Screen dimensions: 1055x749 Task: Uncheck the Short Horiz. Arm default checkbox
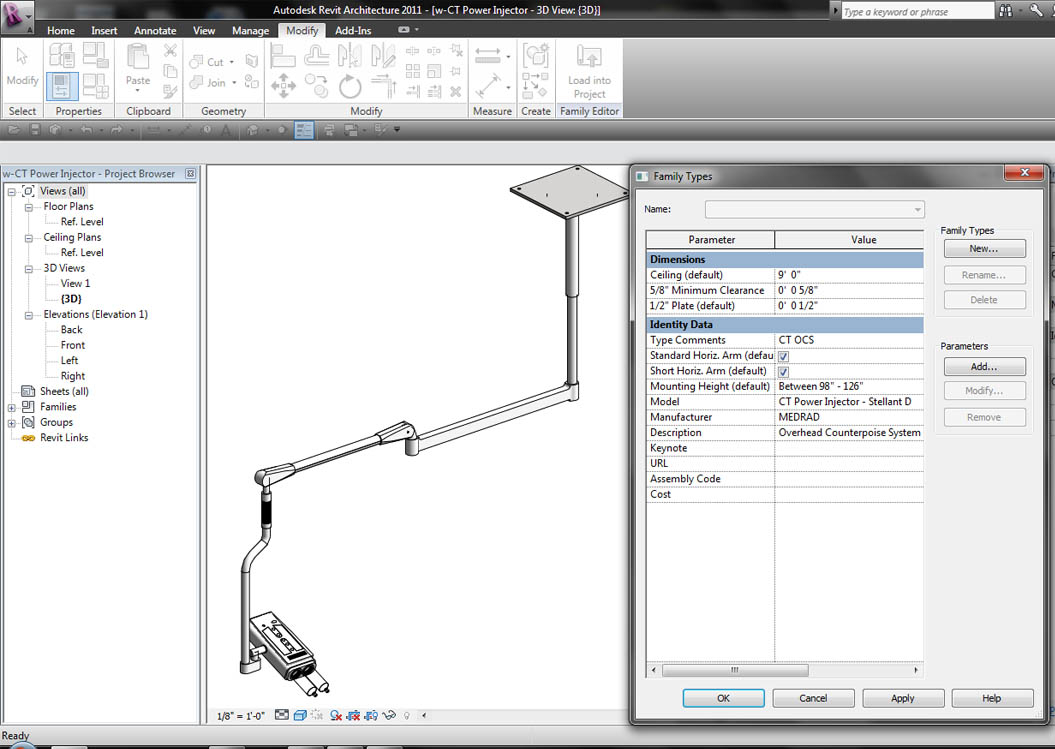pos(783,371)
